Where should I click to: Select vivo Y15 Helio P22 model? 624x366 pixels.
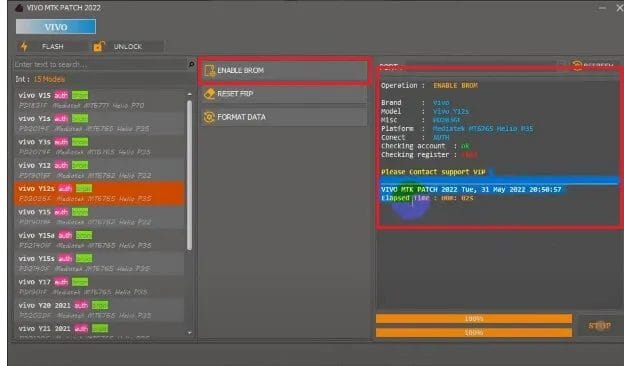[99, 217]
